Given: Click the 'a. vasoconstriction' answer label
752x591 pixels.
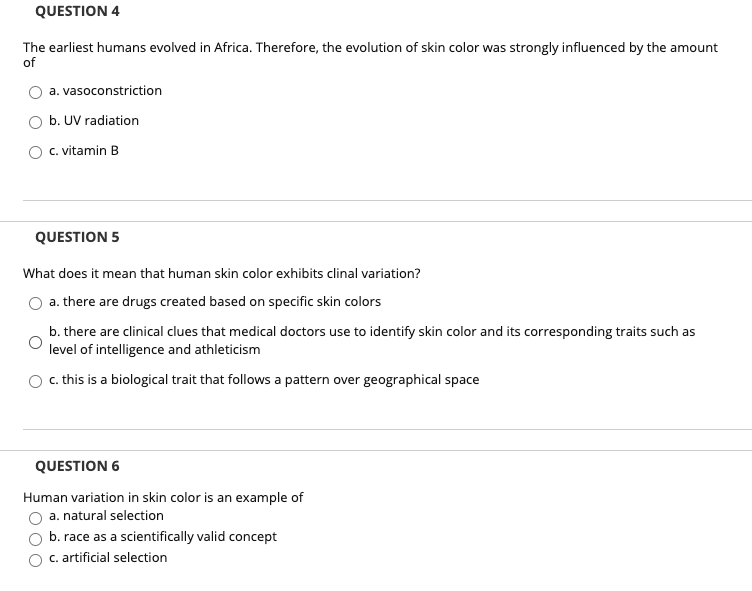Looking at the screenshot, I should pyautogui.click(x=106, y=91).
